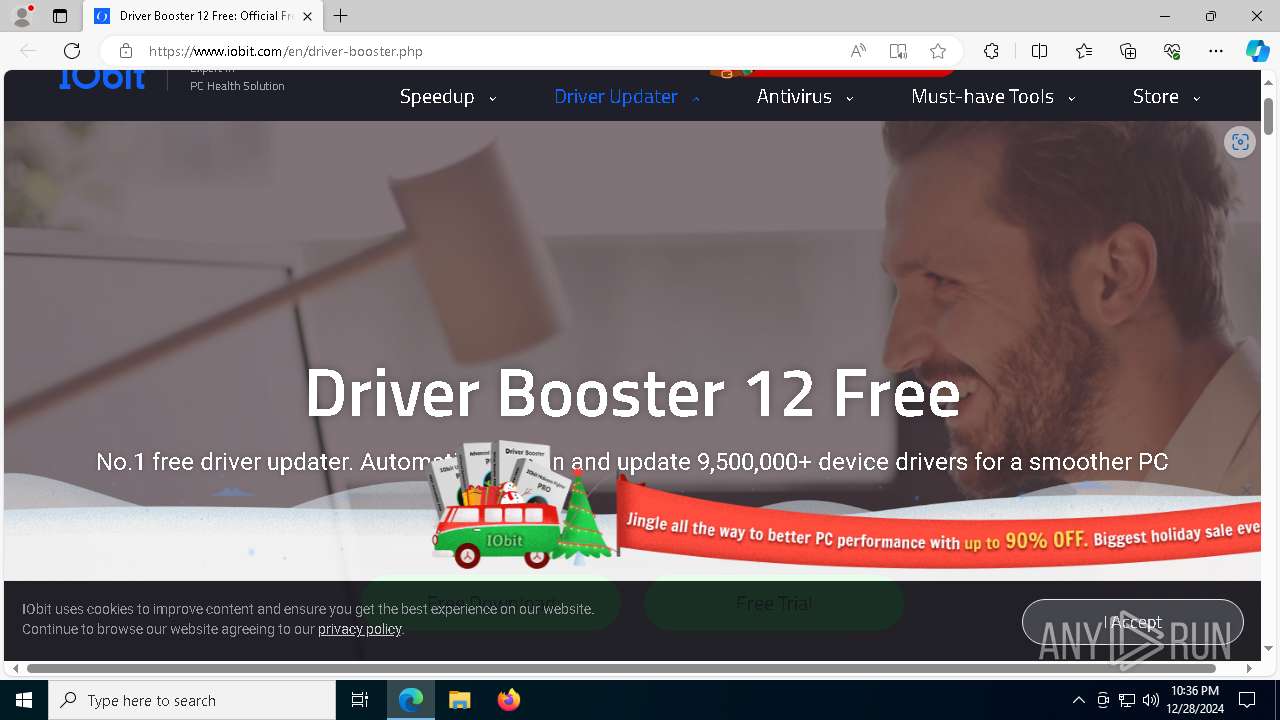The image size is (1280, 720).
Task: Accept the cookies with I Accept
Action: (x=1133, y=622)
